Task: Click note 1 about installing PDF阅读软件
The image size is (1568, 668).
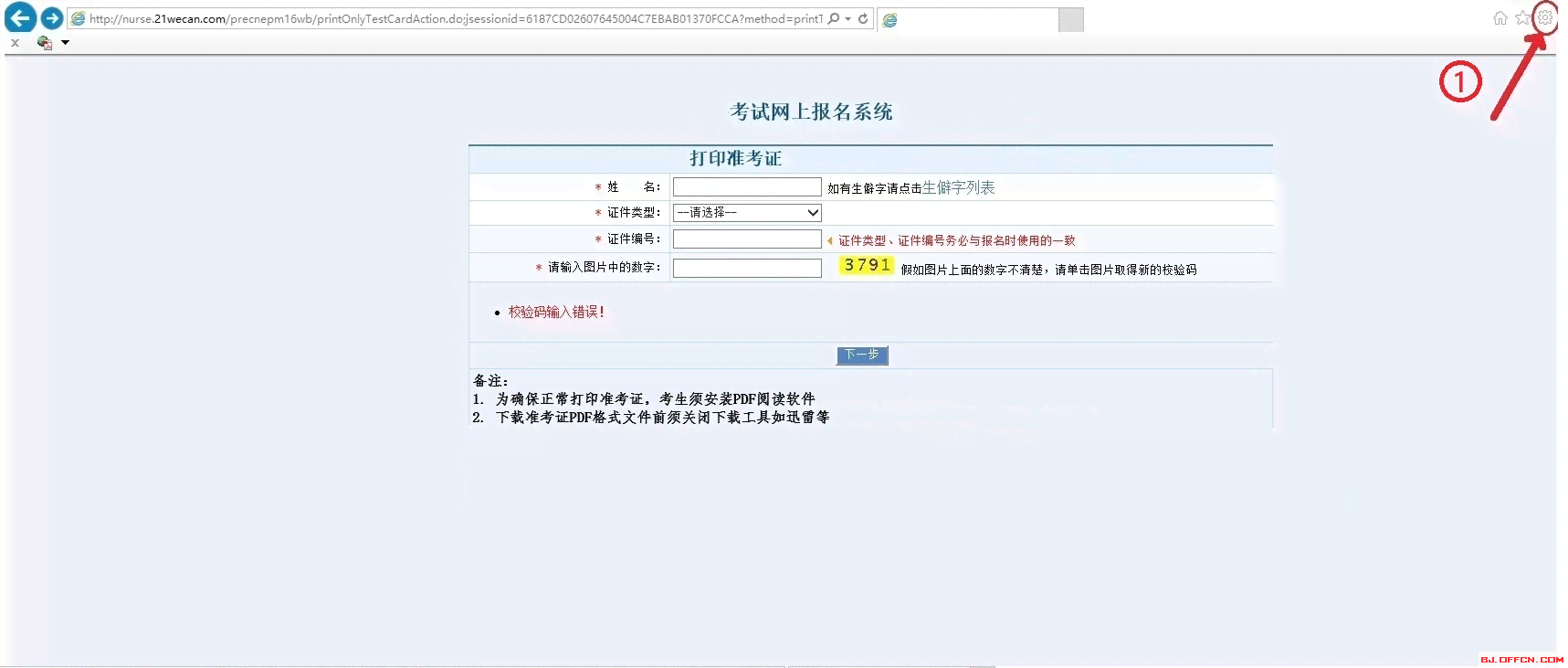Action: (644, 399)
